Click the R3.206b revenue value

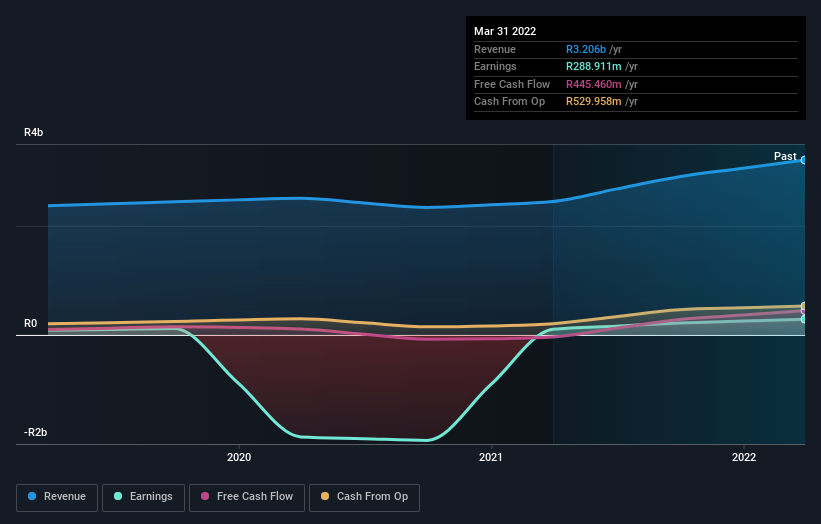click(586, 49)
